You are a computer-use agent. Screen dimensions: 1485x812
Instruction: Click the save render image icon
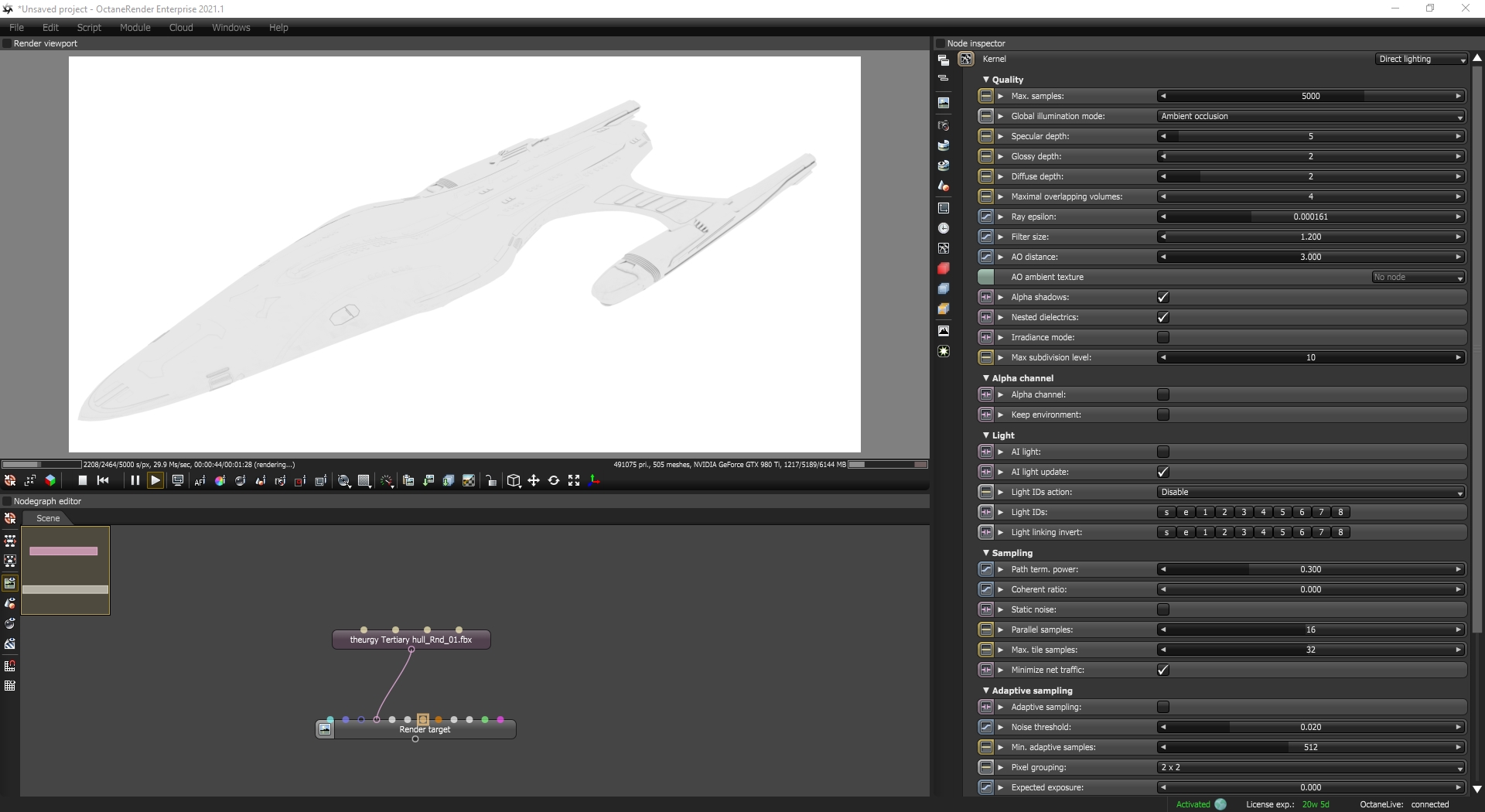tap(428, 481)
